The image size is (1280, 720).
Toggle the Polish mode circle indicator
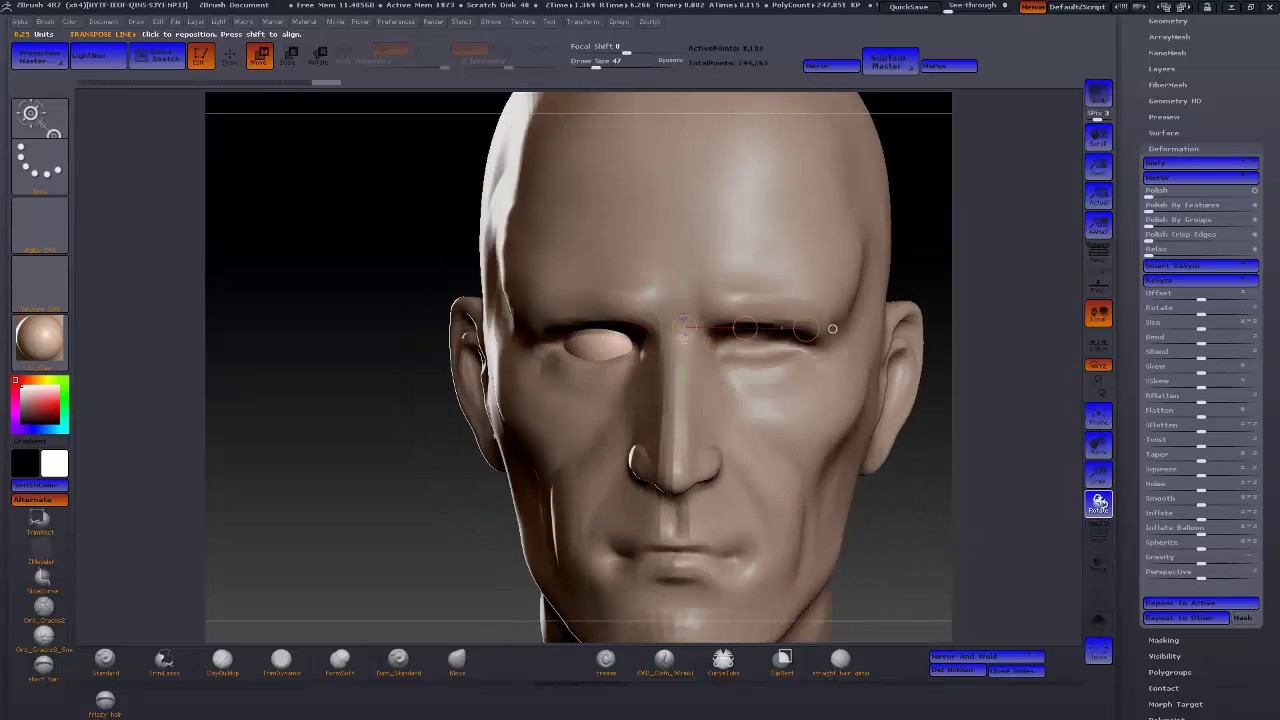[x=1254, y=190]
